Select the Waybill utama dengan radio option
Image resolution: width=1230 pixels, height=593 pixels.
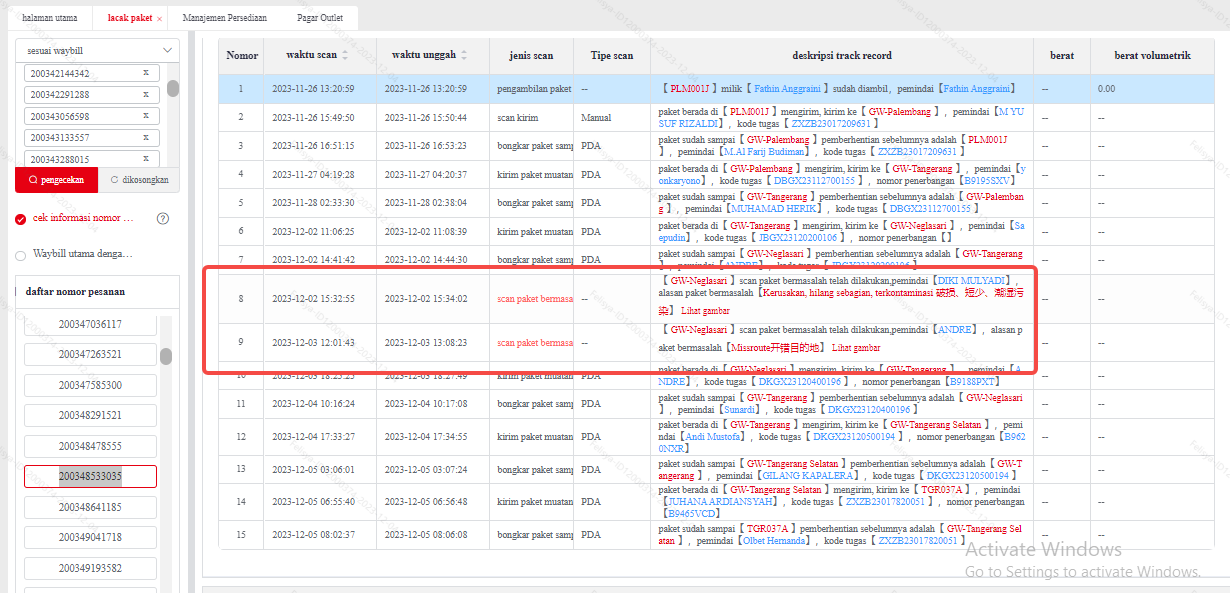21,254
